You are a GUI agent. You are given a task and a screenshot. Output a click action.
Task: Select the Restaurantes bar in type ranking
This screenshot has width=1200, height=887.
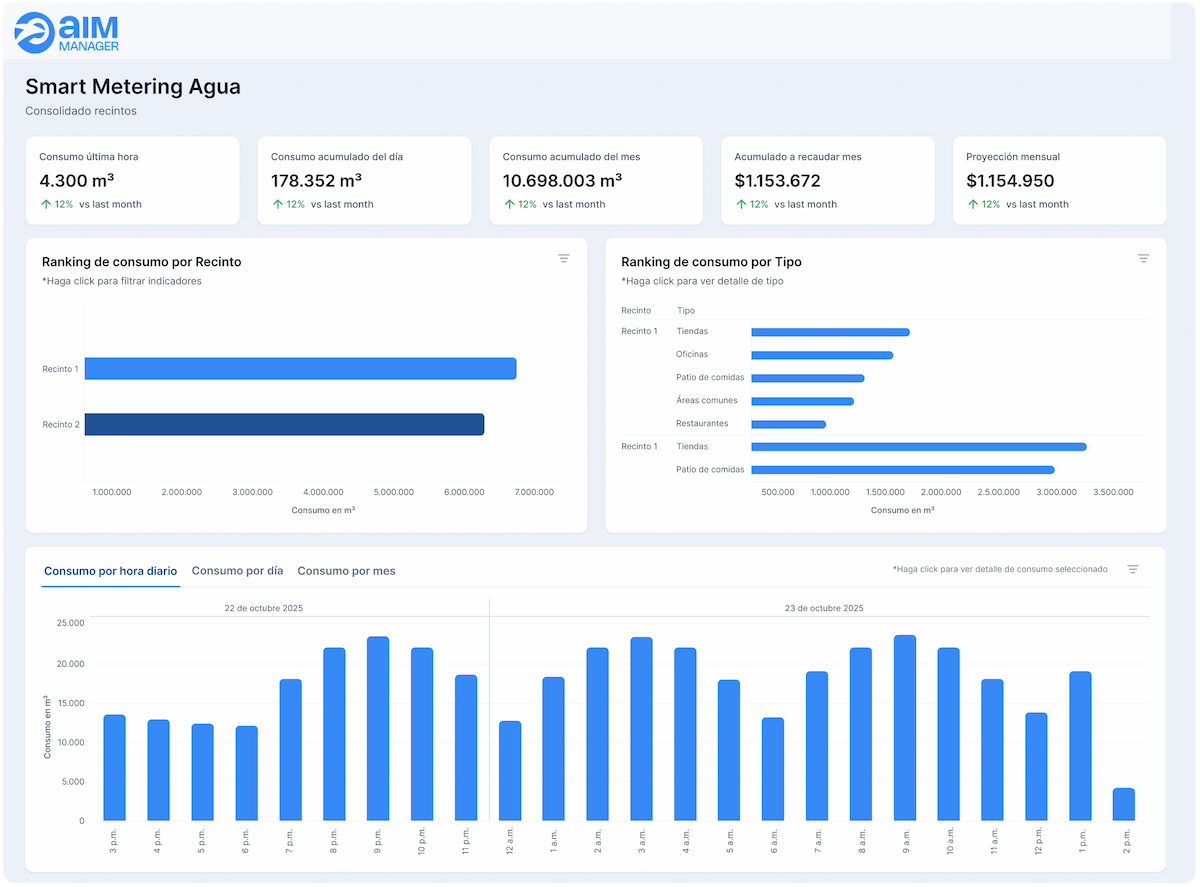click(x=788, y=424)
